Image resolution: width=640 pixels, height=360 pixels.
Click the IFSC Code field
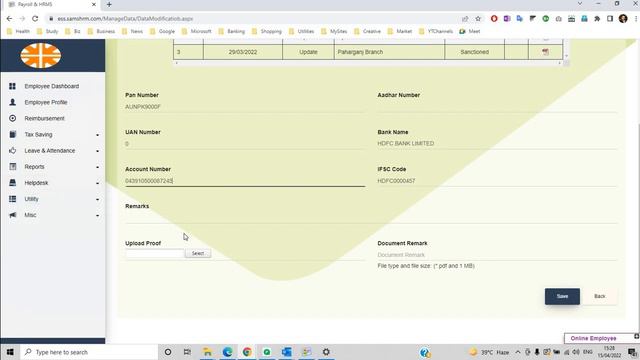click(x=497, y=181)
